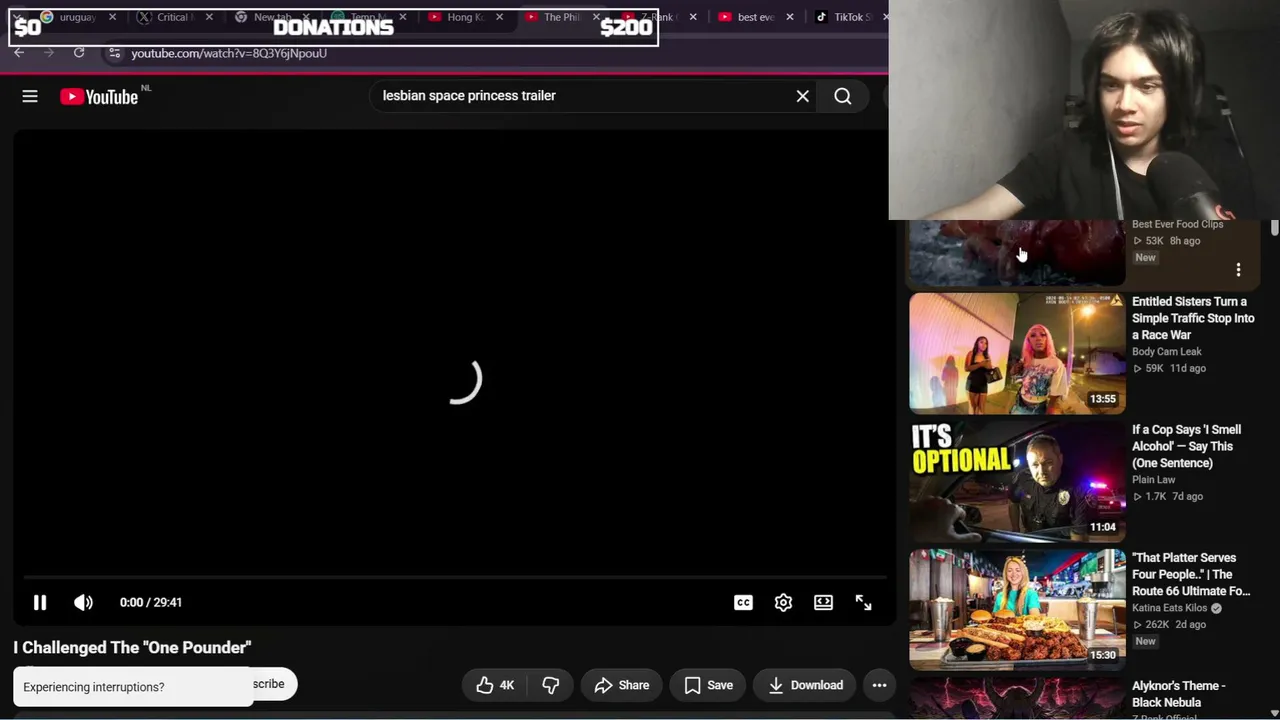Enter full screen on the video
Image resolution: width=1280 pixels, height=720 pixels.
click(863, 602)
